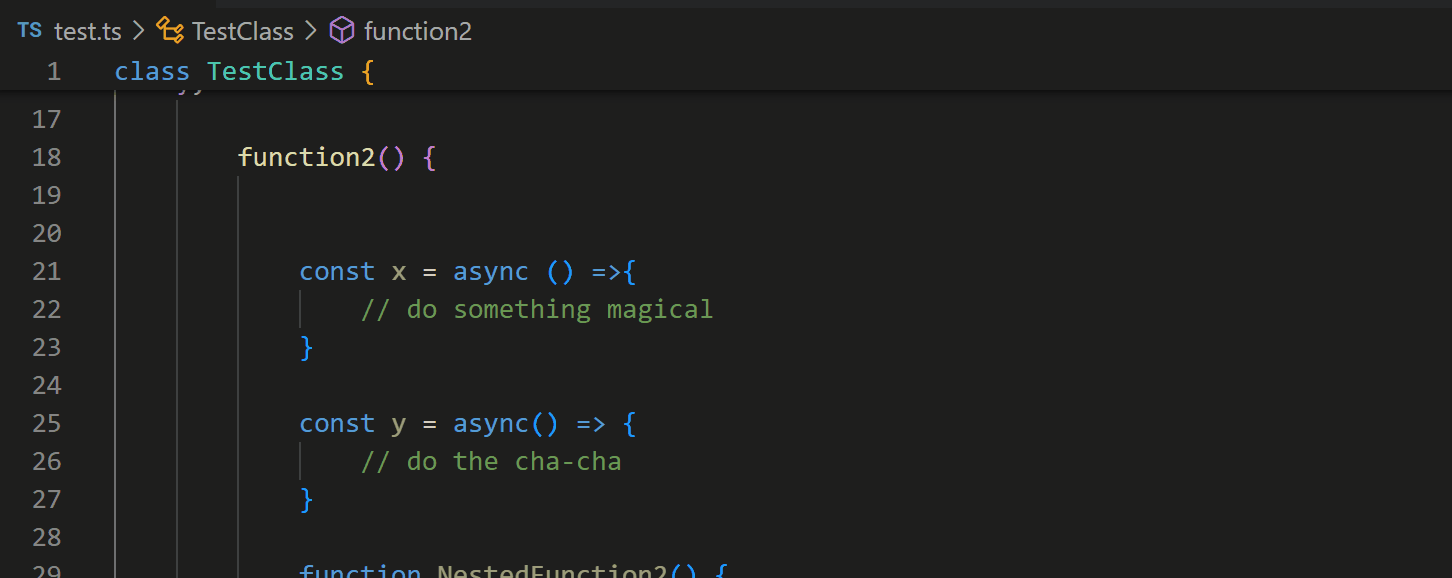Viewport: 1452px width, 578px height.
Task: Click the closing brace on line 23
Action: coord(306,347)
